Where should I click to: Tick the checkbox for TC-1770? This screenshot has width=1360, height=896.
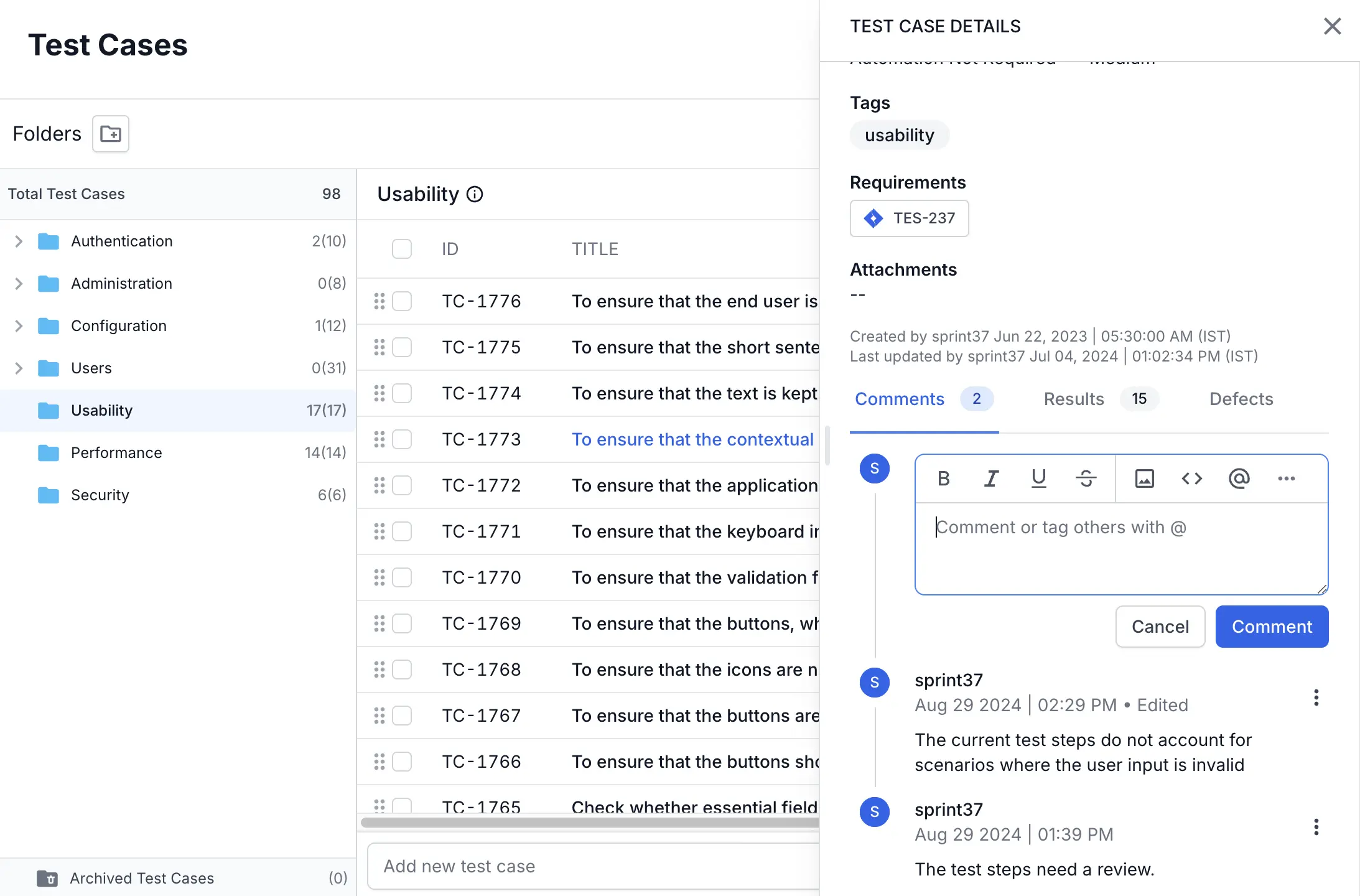point(402,577)
